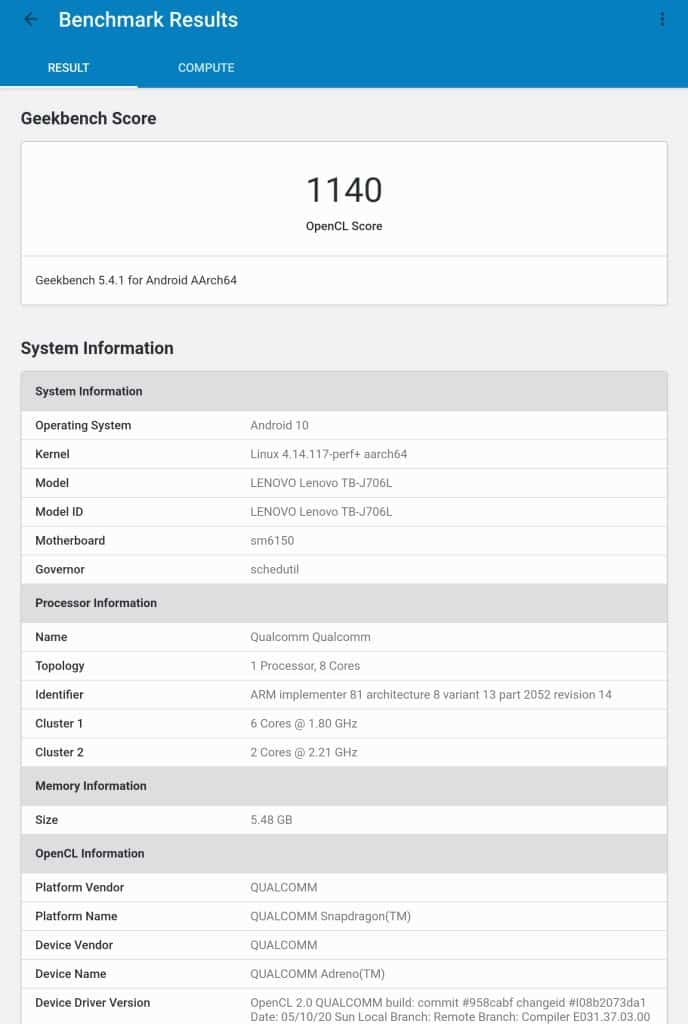Switch to the COMPUTE tab
This screenshot has height=1024, width=688.
pos(206,68)
